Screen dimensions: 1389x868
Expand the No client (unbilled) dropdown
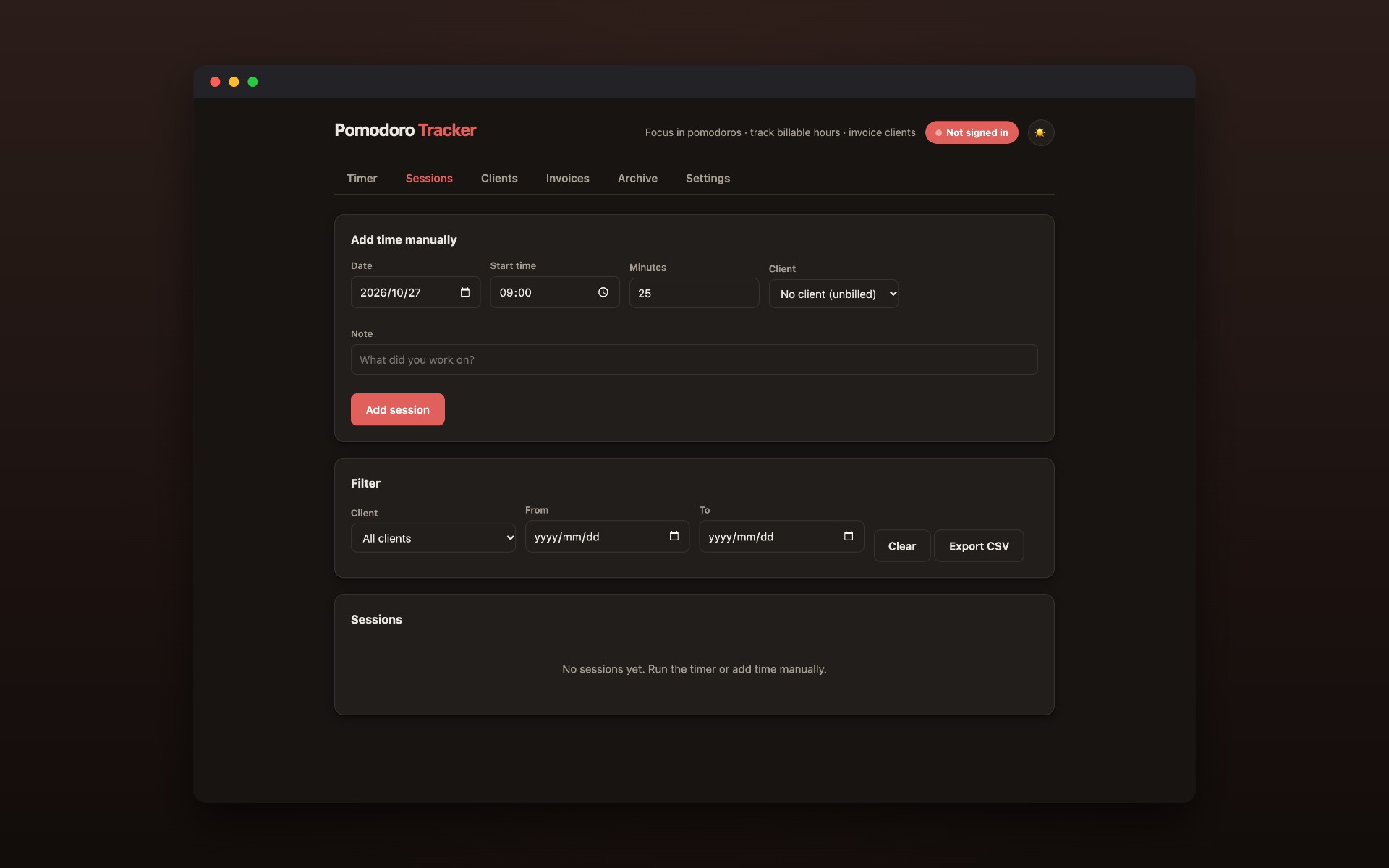click(x=833, y=294)
